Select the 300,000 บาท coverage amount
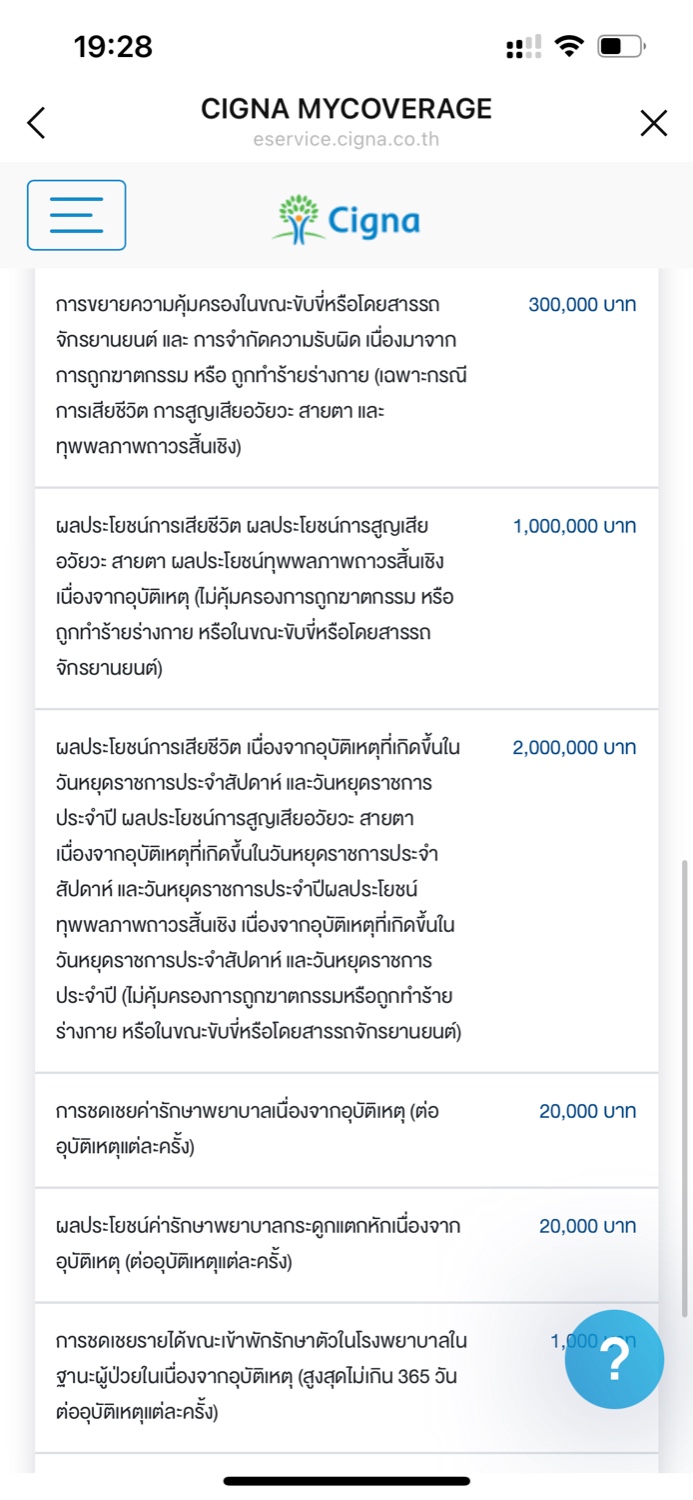 point(582,305)
